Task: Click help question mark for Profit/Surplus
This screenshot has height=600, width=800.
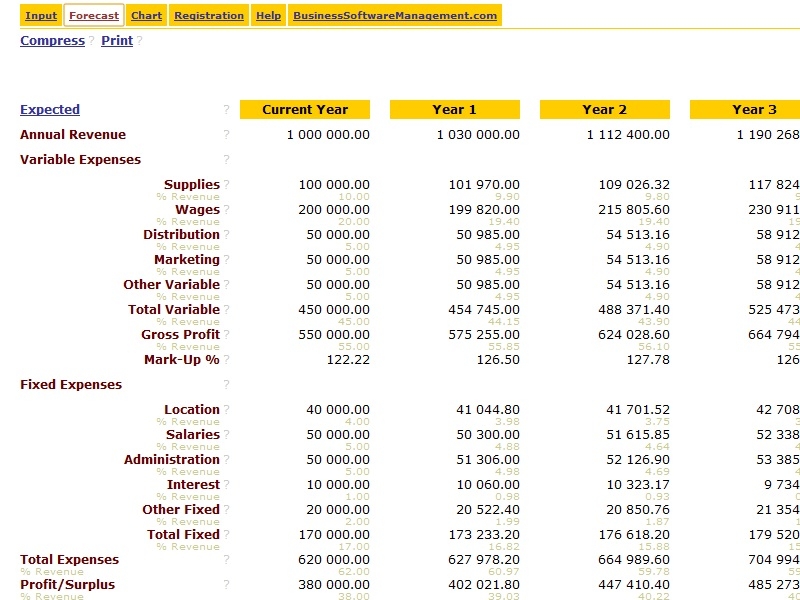Action: 226,585
